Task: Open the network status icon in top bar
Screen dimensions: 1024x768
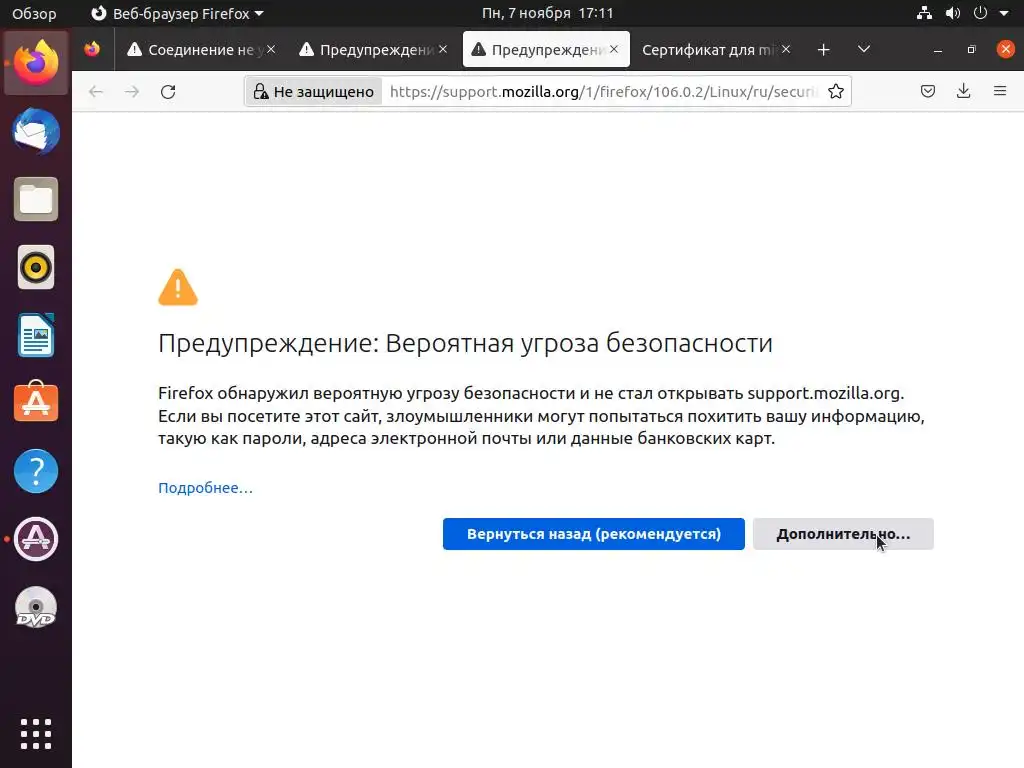Action: pos(924,13)
